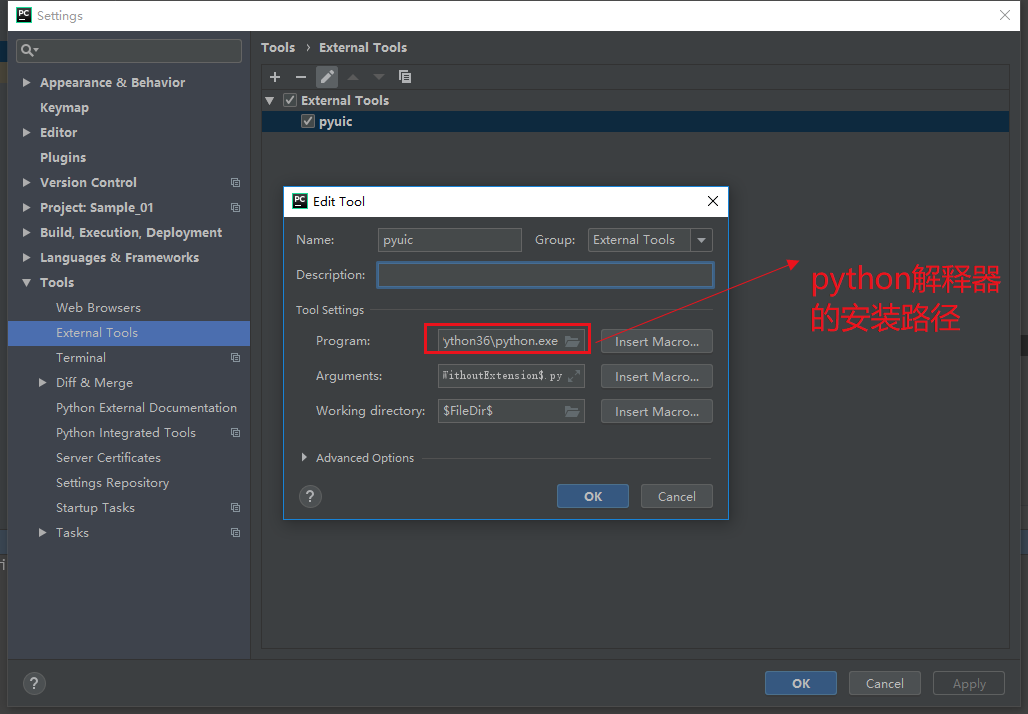
Task: Browse for Working directory folder icon
Action: coord(572,411)
